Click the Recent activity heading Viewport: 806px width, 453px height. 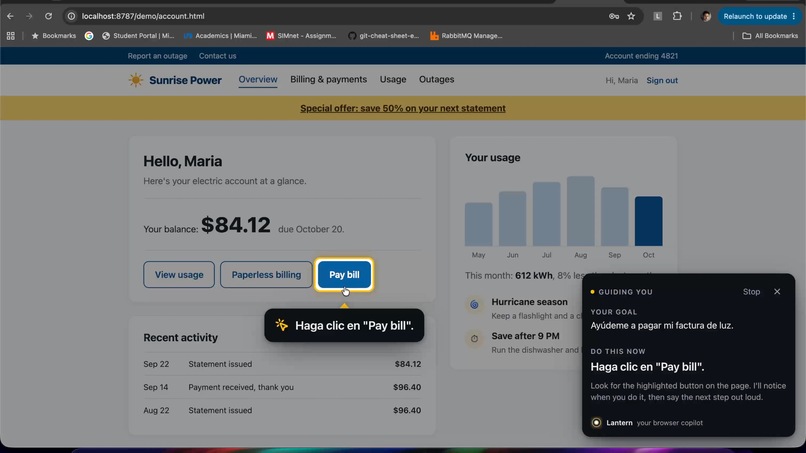click(x=180, y=337)
